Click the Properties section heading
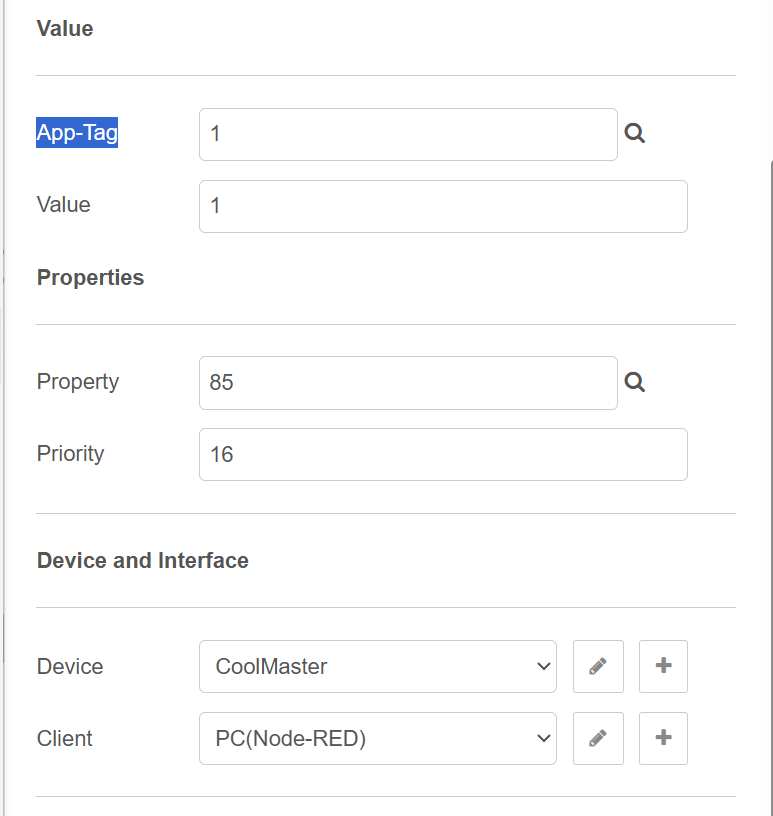This screenshot has width=773, height=816. click(90, 278)
